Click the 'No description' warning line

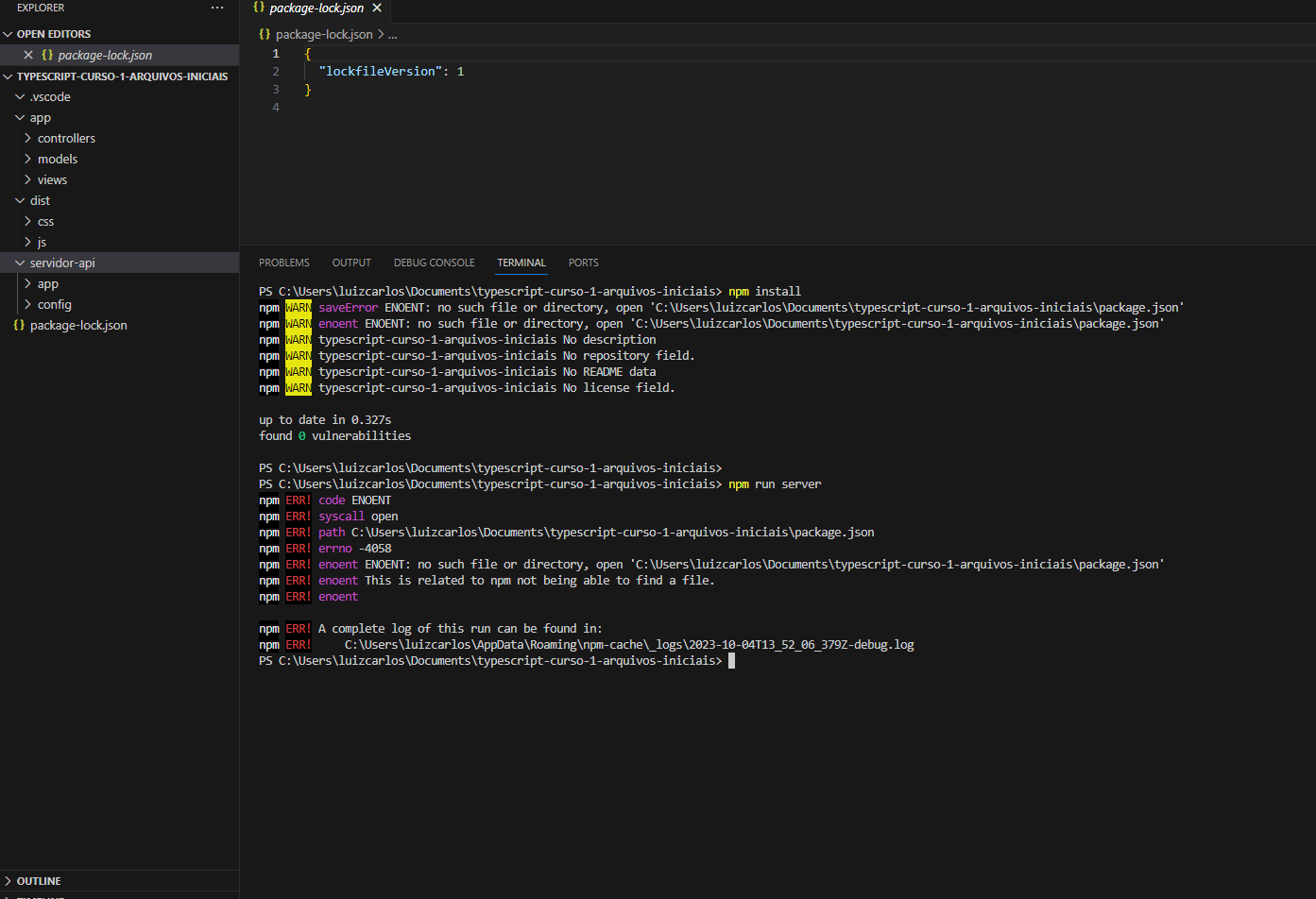(457, 339)
